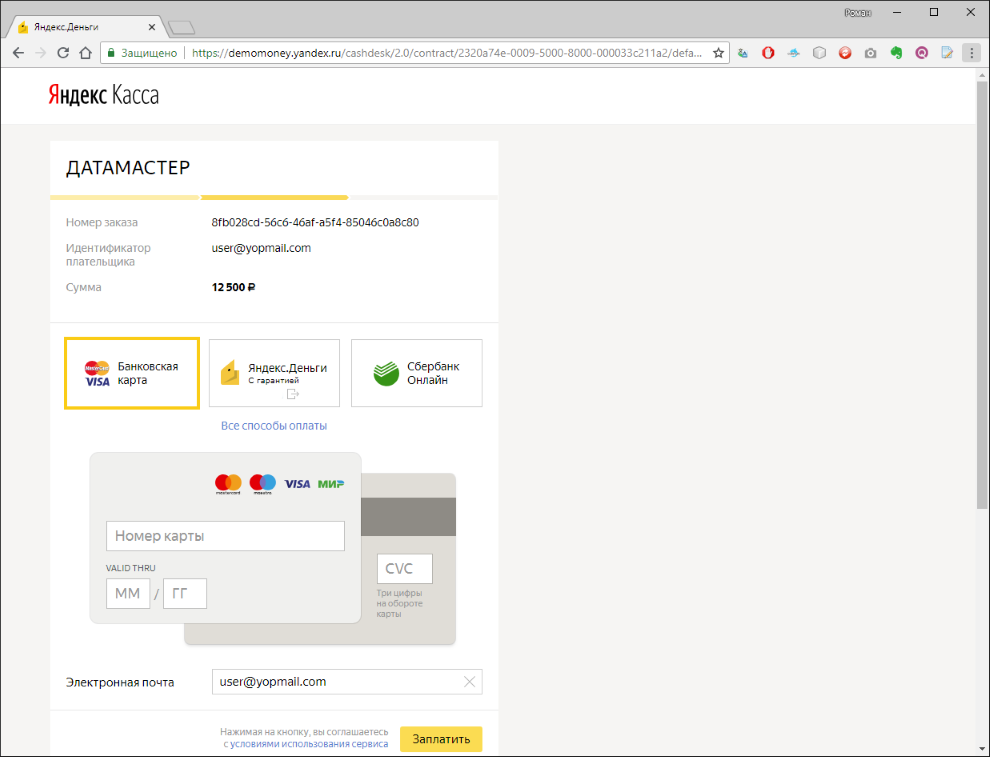The image size is (990, 757).
Task: Click the scrollbar down arrow
Action: point(982,750)
